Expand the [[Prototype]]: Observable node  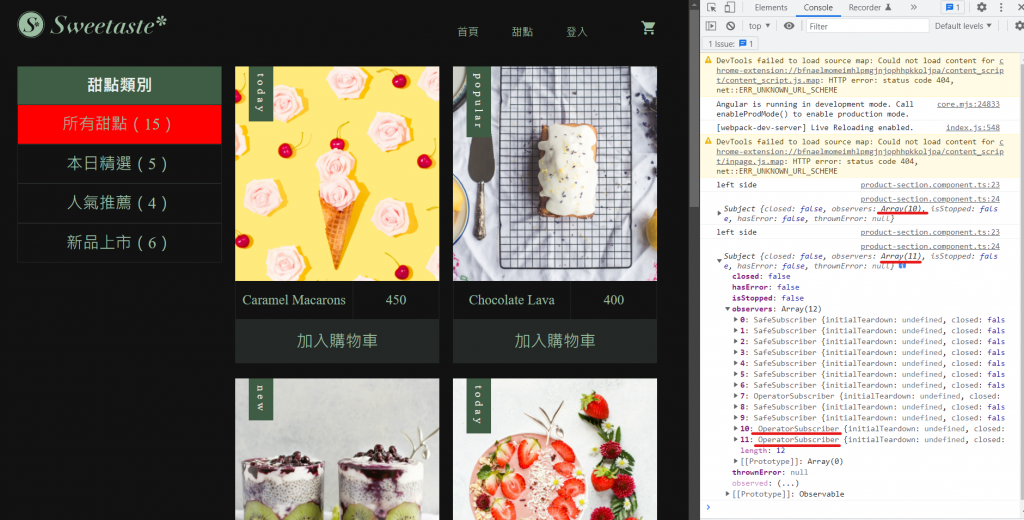[x=728, y=494]
